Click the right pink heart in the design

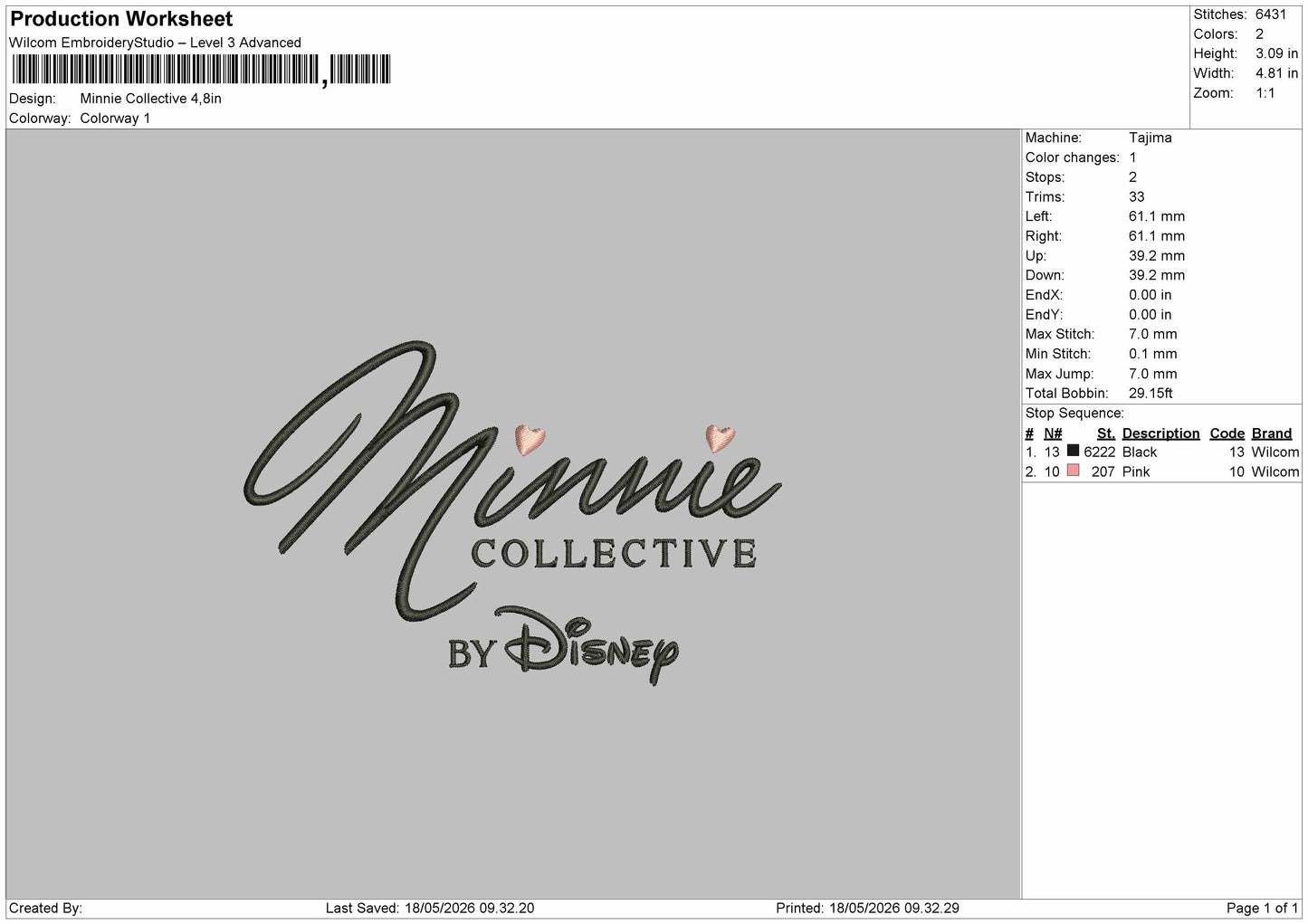[721, 438]
